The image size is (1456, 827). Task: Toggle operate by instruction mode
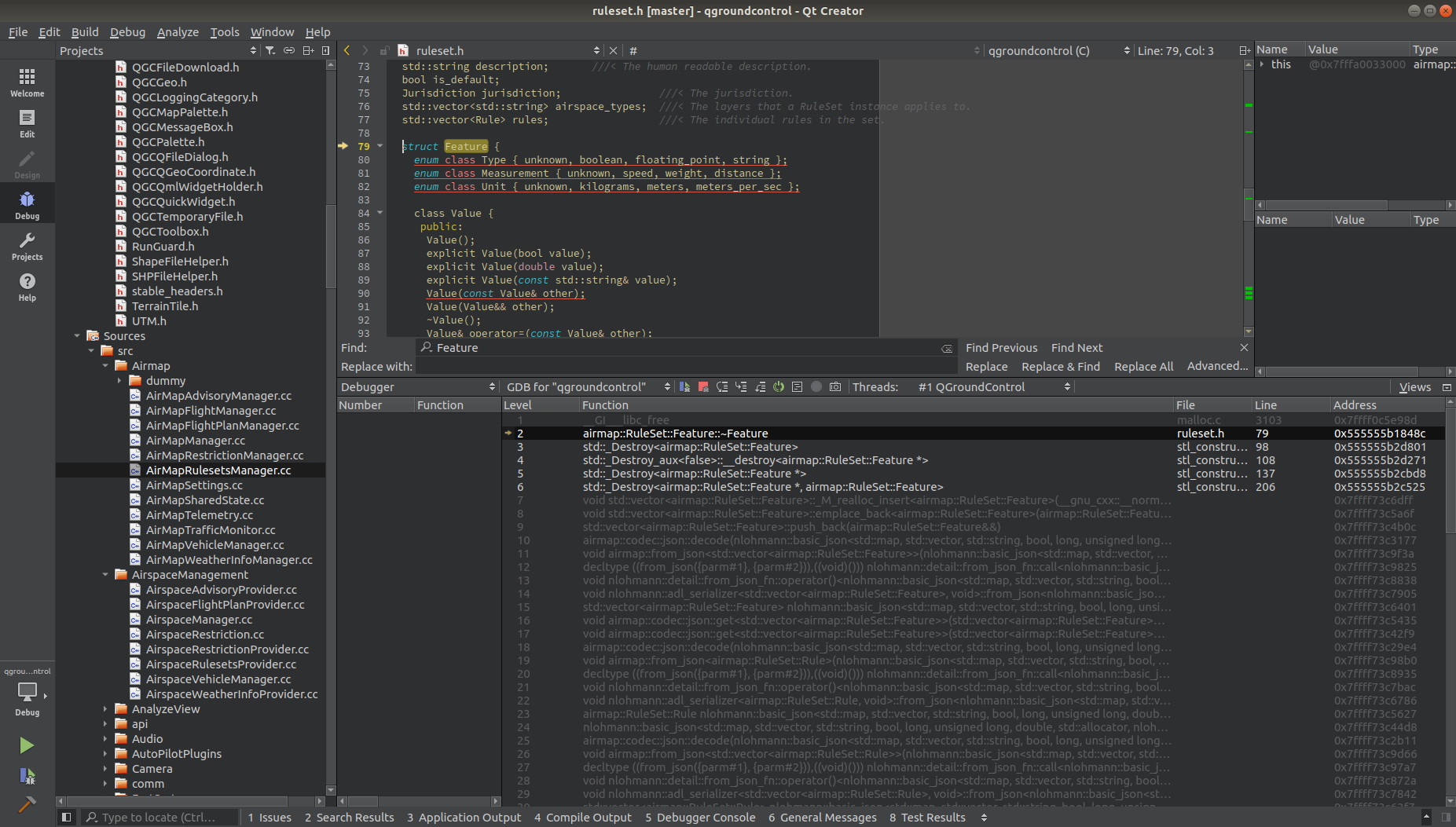[798, 386]
